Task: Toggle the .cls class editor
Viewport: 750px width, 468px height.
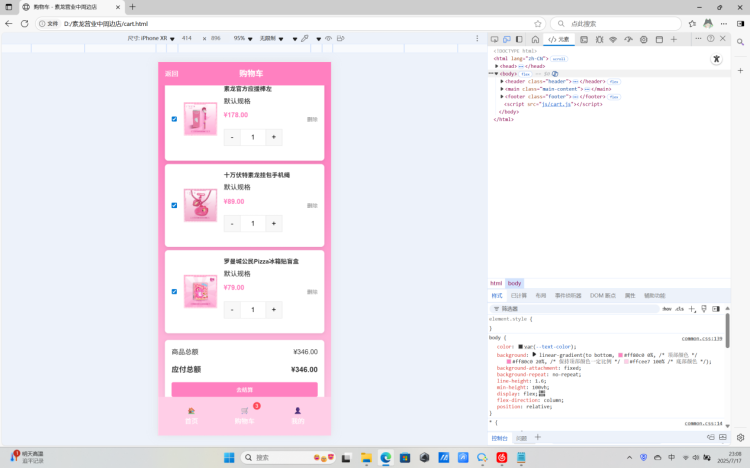Action: (679, 309)
